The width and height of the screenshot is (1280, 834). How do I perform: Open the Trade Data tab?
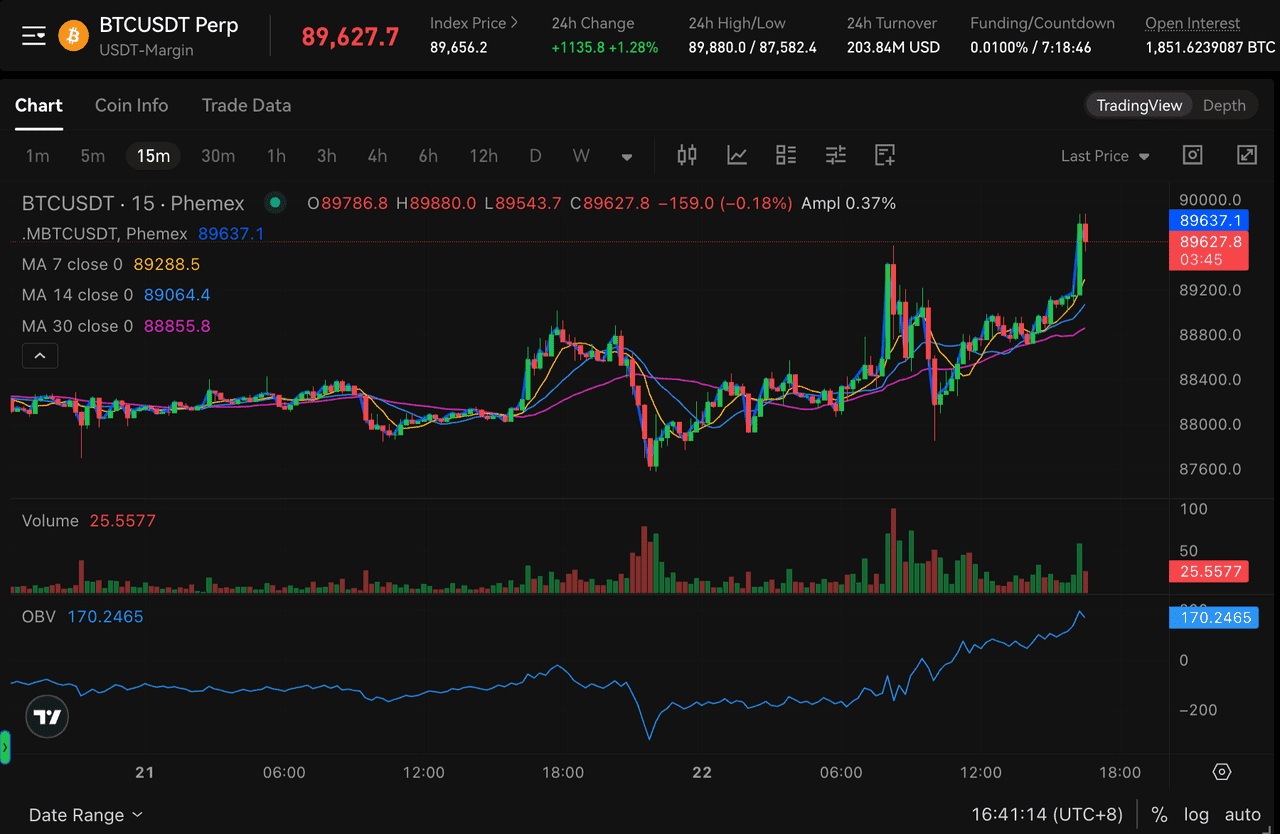click(246, 105)
